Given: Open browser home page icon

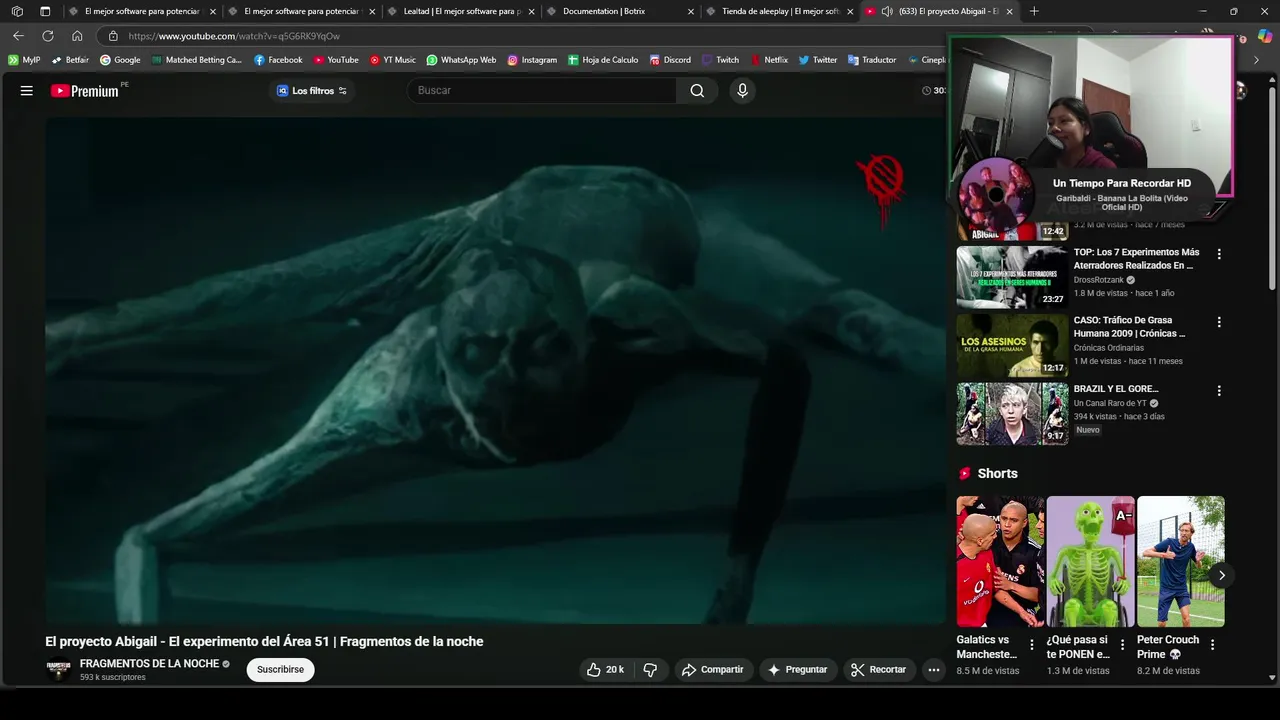Looking at the screenshot, I should coord(77,36).
